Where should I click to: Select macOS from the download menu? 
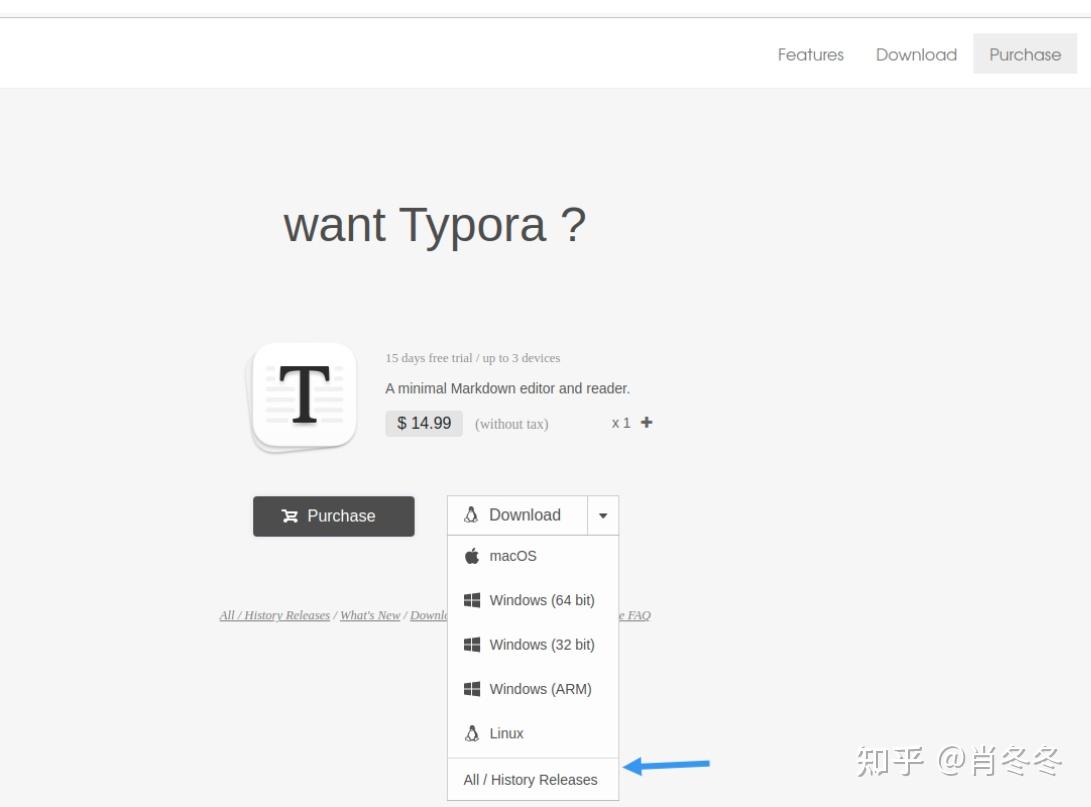point(513,556)
